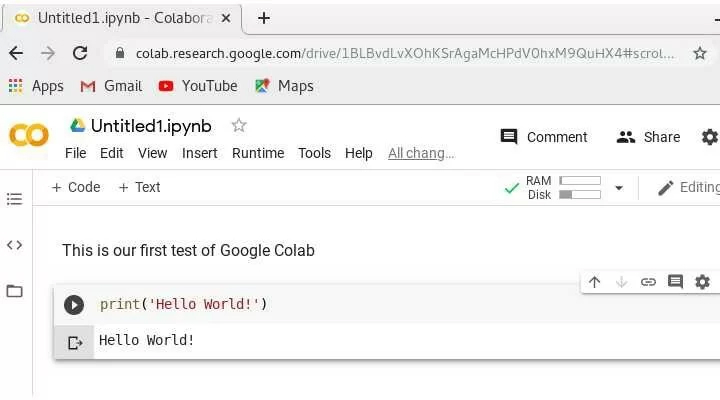Expand the RAM and Disk dropdown arrow
The width and height of the screenshot is (720, 400).
coord(619,188)
